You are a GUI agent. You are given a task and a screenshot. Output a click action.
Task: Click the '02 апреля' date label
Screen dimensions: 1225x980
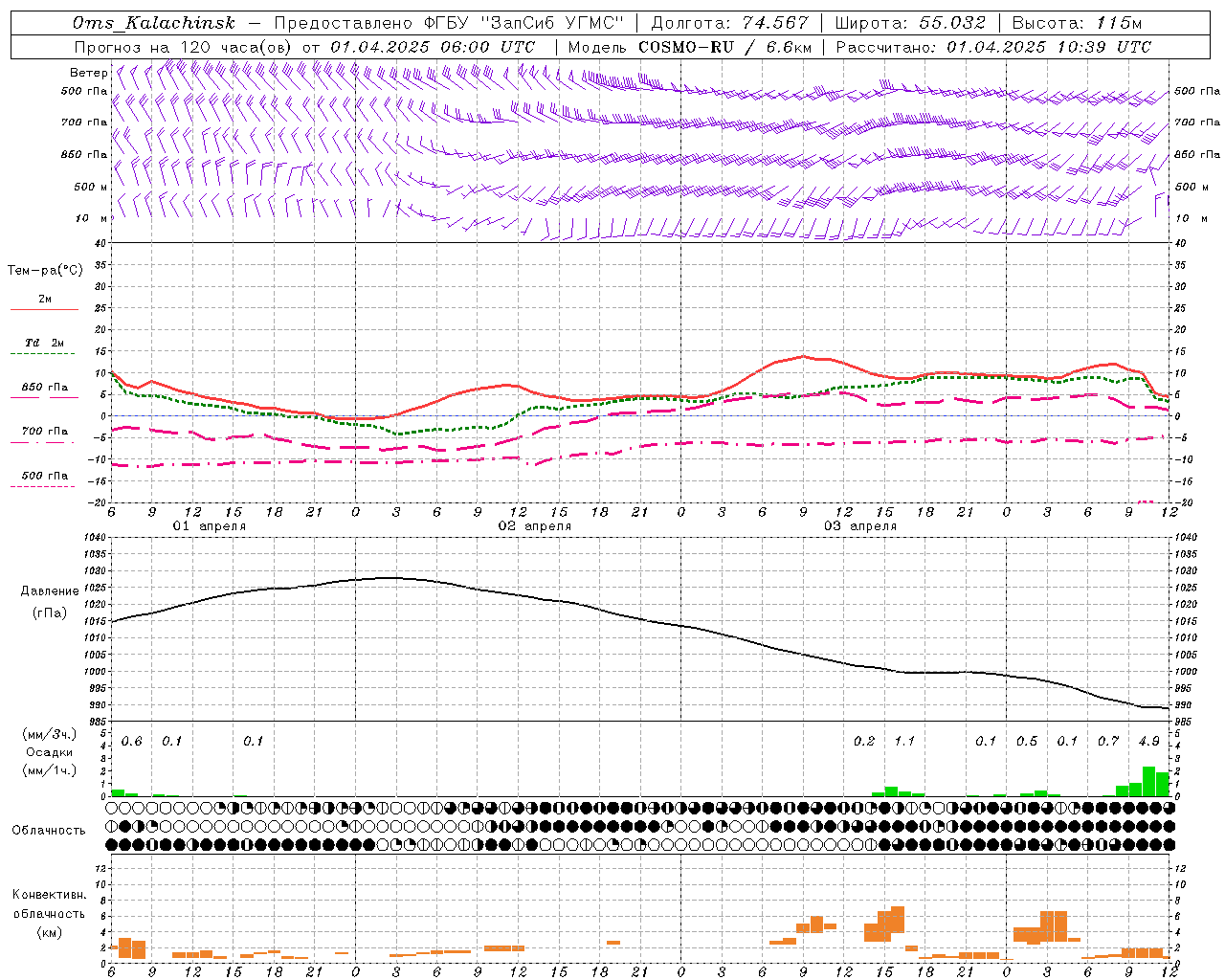[x=534, y=526]
